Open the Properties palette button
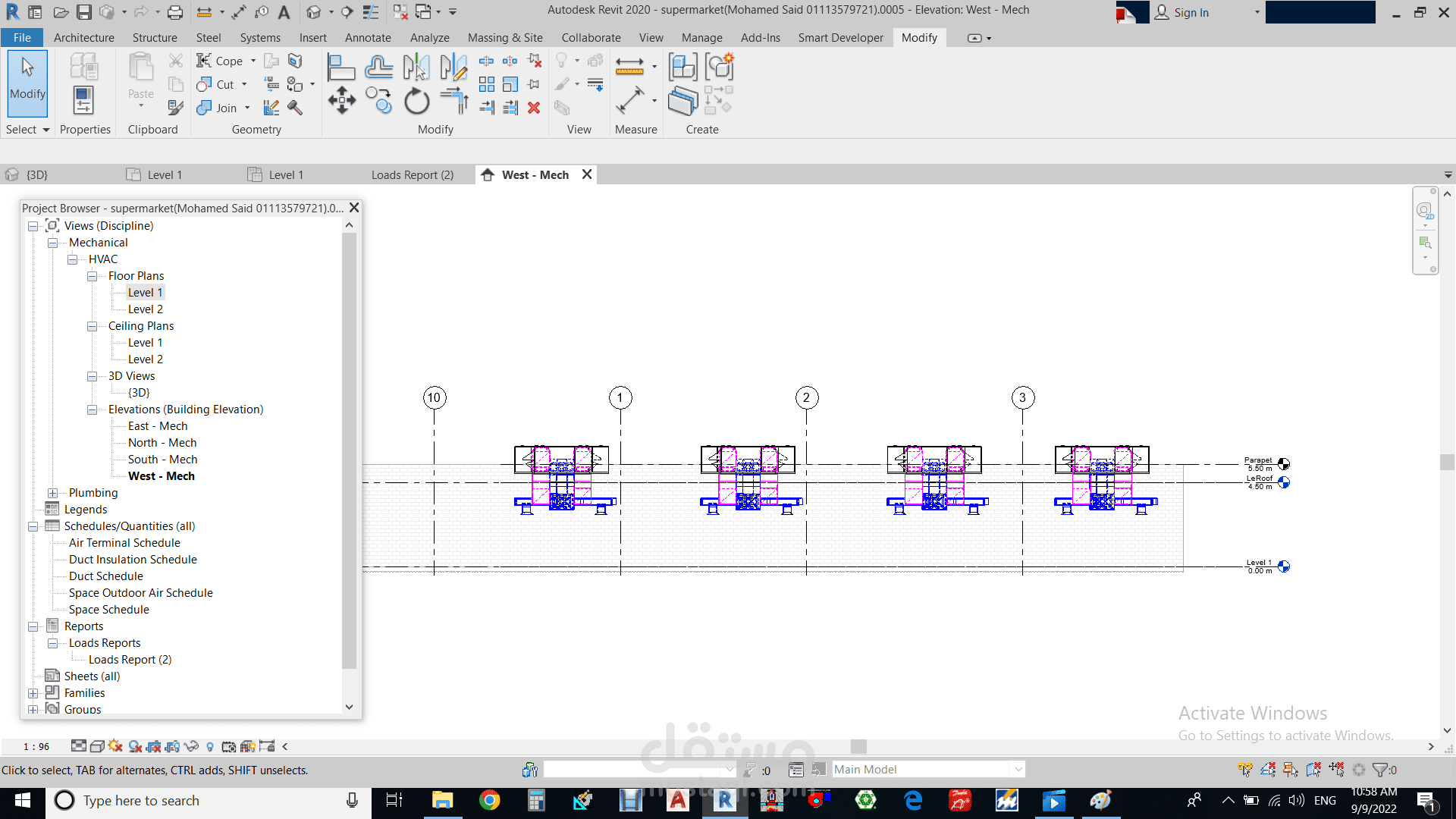 click(83, 101)
